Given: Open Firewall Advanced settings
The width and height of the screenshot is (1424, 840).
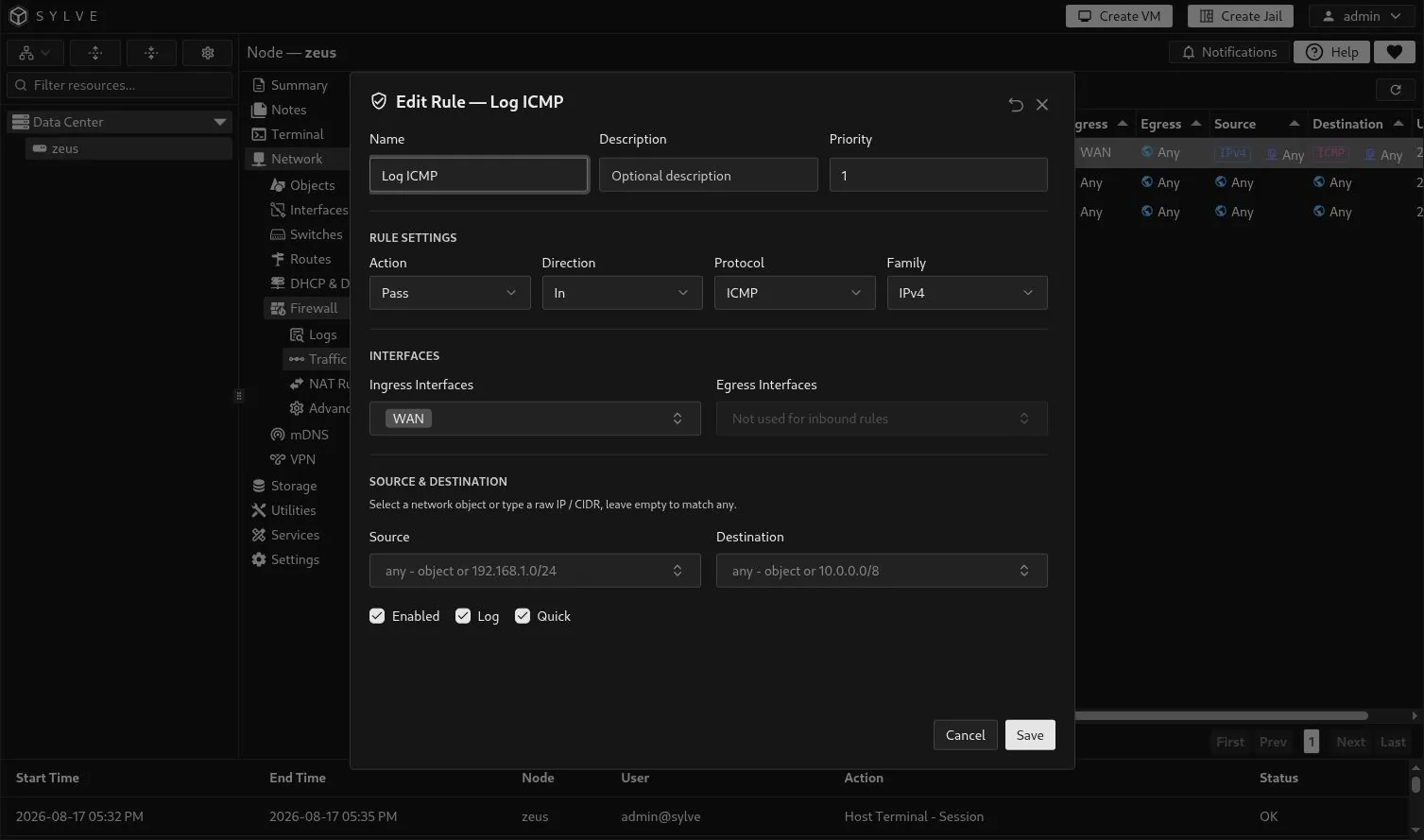Looking at the screenshot, I should (x=328, y=408).
